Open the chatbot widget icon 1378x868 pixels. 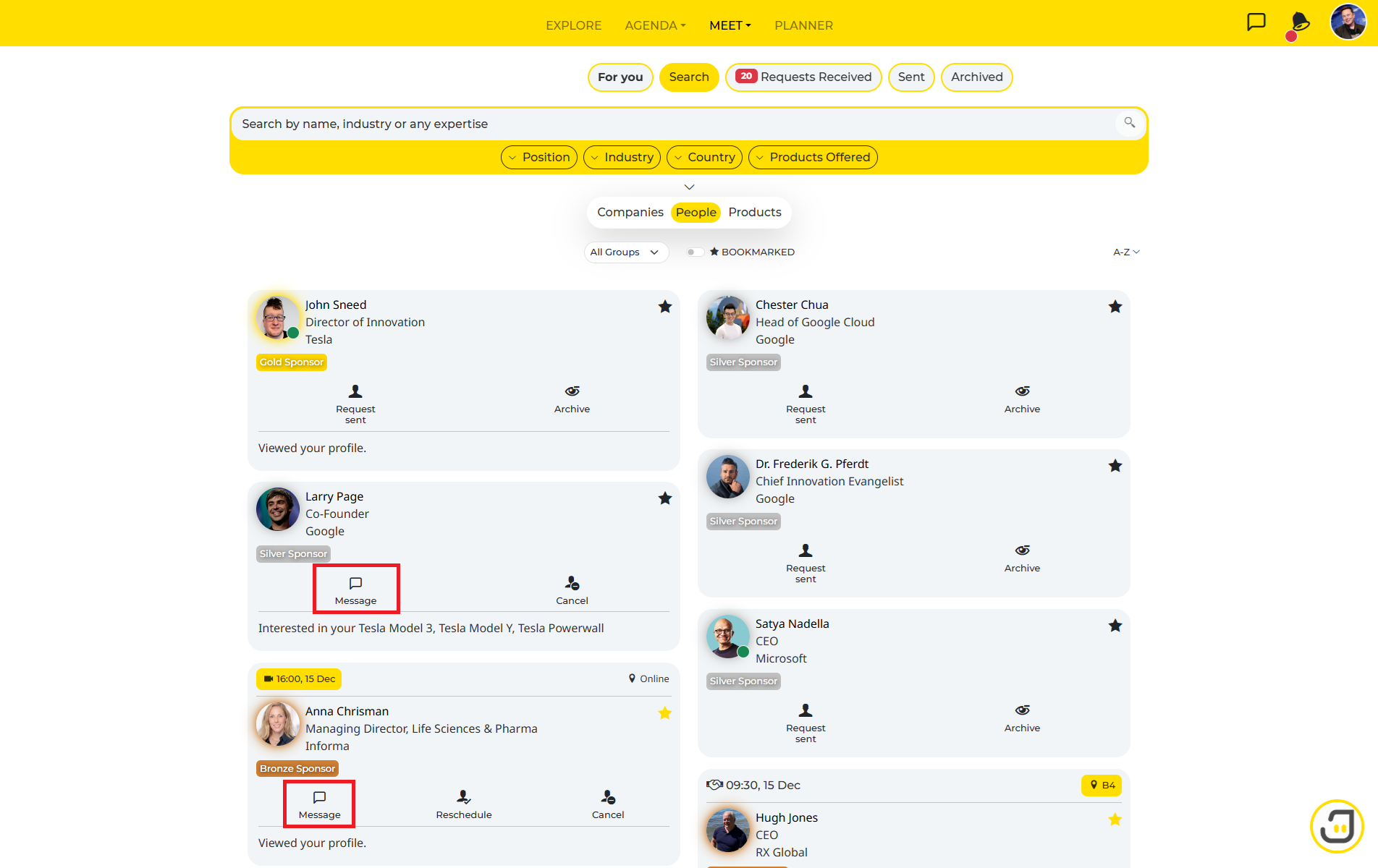tap(1337, 826)
